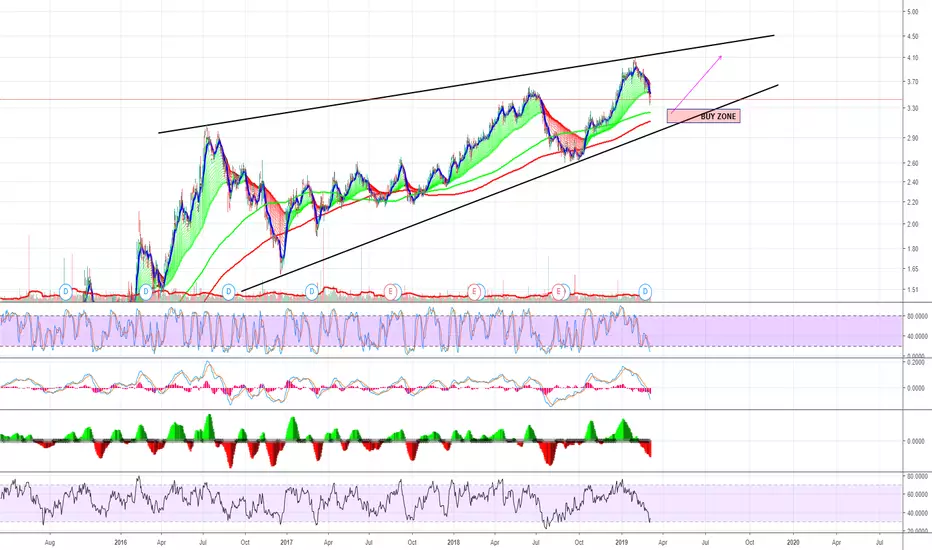
Task: Click the pink earnings marker near March 2018
Action: (474, 291)
